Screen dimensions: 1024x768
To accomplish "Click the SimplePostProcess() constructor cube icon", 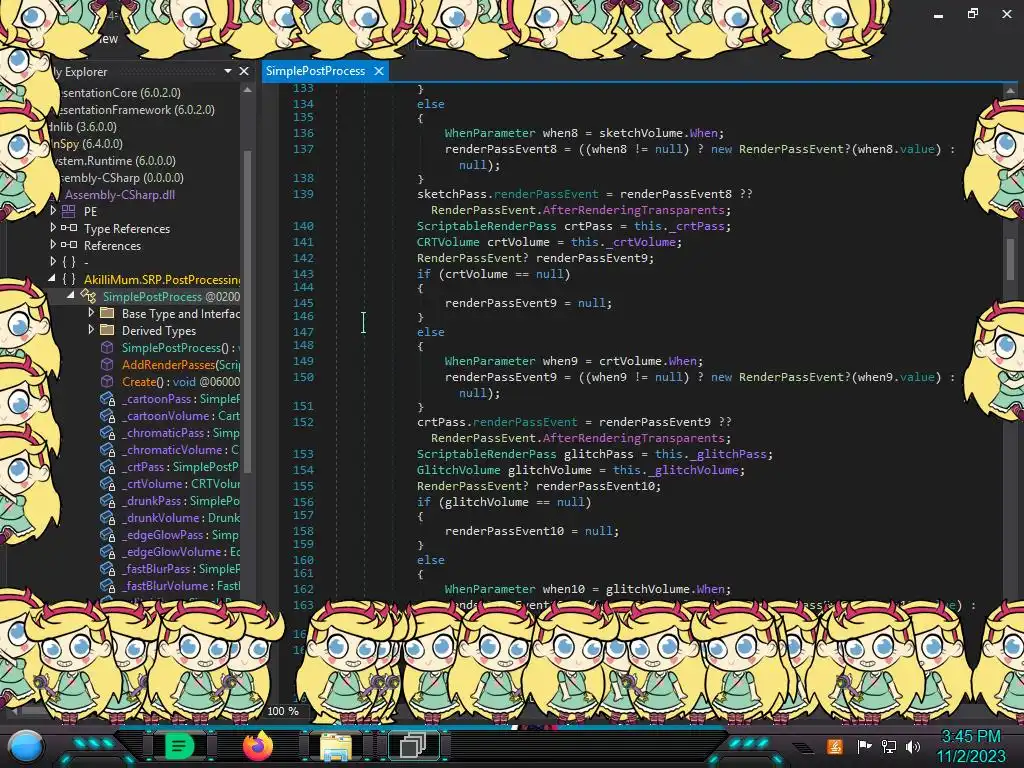I will pyautogui.click(x=106, y=347).
